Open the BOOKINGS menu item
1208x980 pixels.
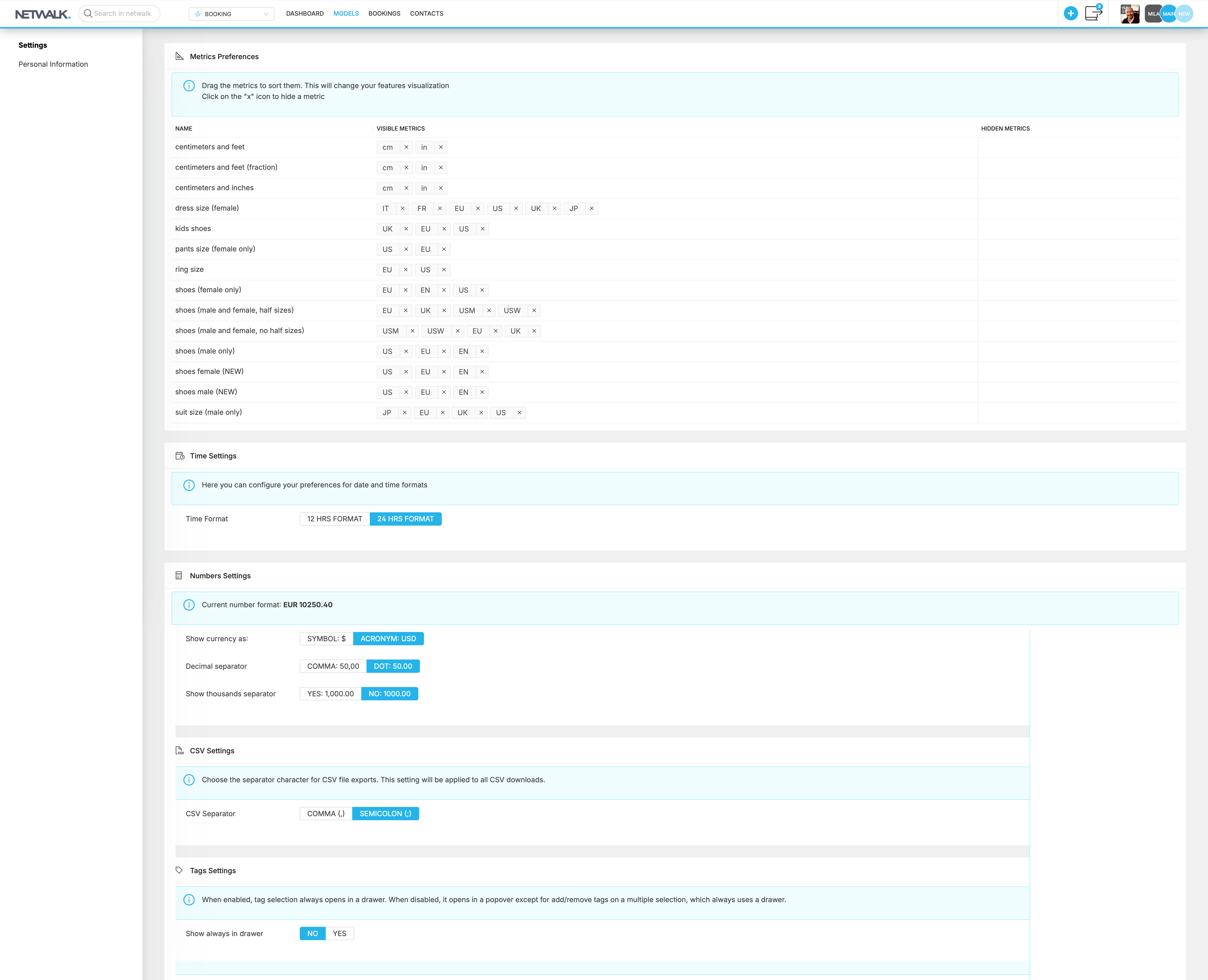pyautogui.click(x=385, y=14)
